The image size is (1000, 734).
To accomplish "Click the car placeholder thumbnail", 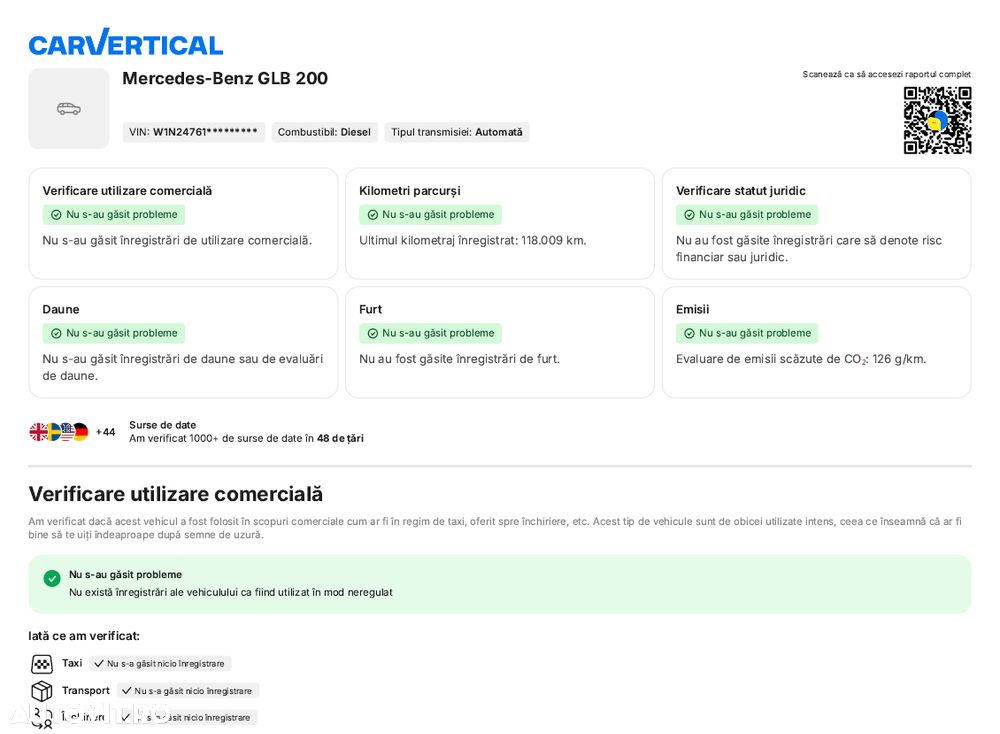I will pos(69,108).
